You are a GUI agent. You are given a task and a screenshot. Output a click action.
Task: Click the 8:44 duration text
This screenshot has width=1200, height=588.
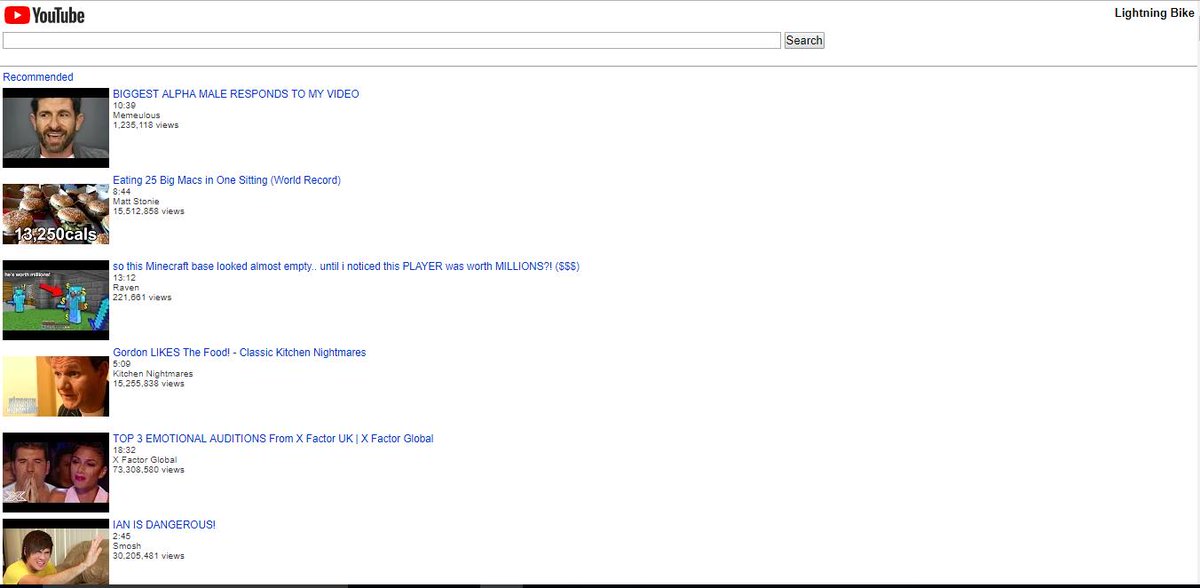point(122,191)
